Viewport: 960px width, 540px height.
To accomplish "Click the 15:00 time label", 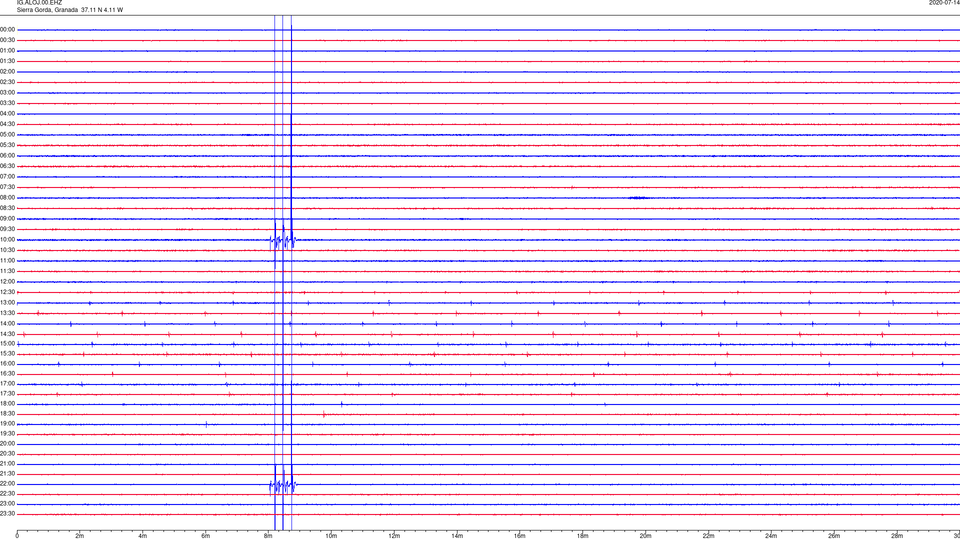I will (x=8, y=343).
